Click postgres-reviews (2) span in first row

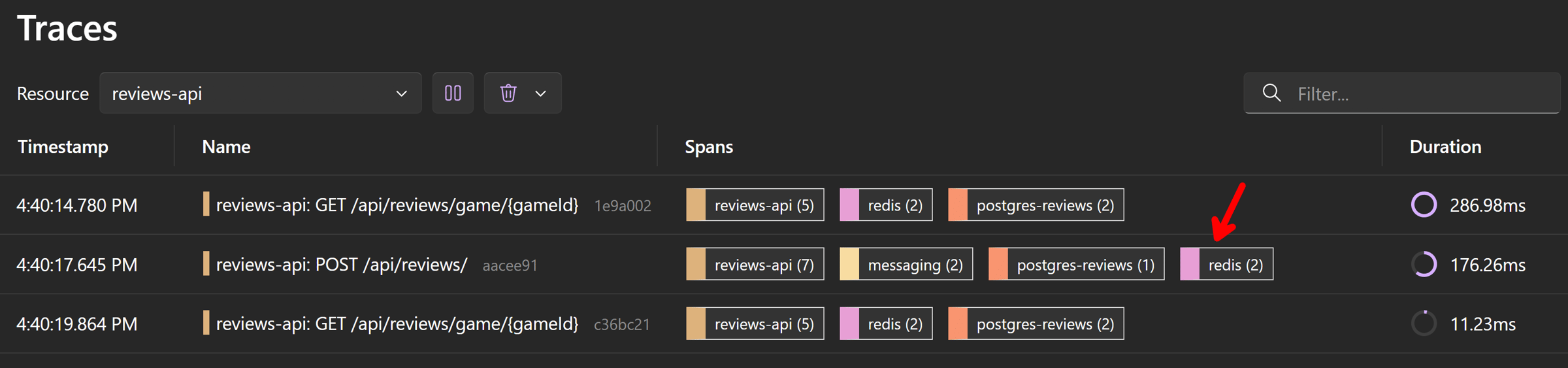1036,205
